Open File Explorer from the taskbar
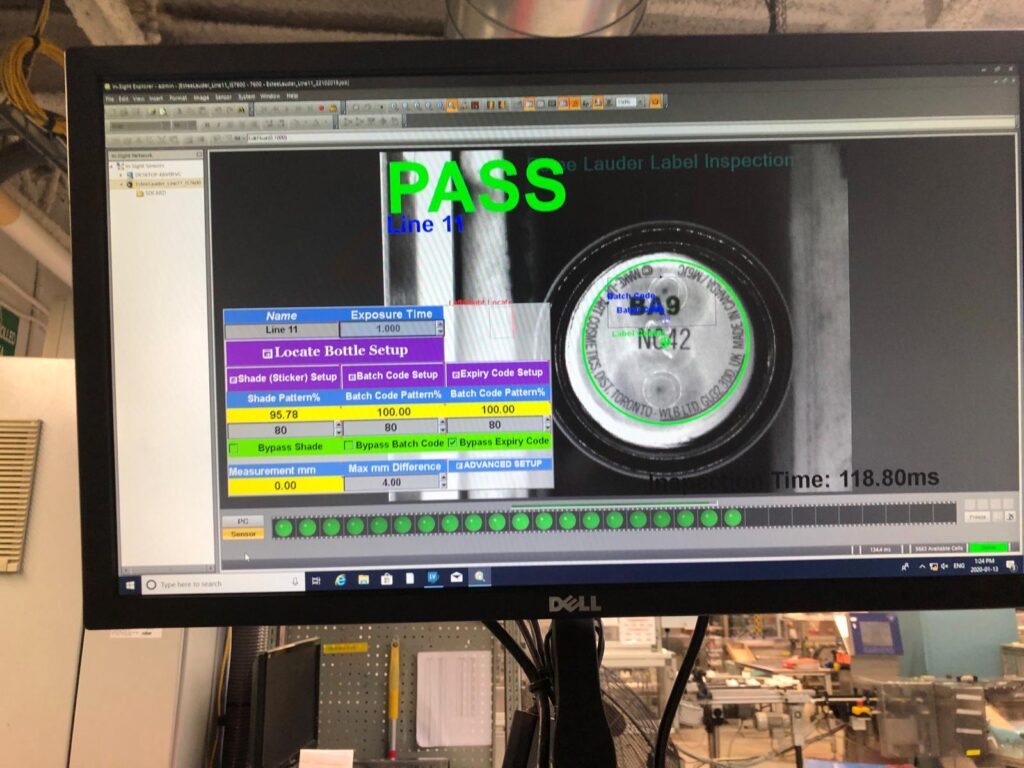The width and height of the screenshot is (1024, 768). 364,579
